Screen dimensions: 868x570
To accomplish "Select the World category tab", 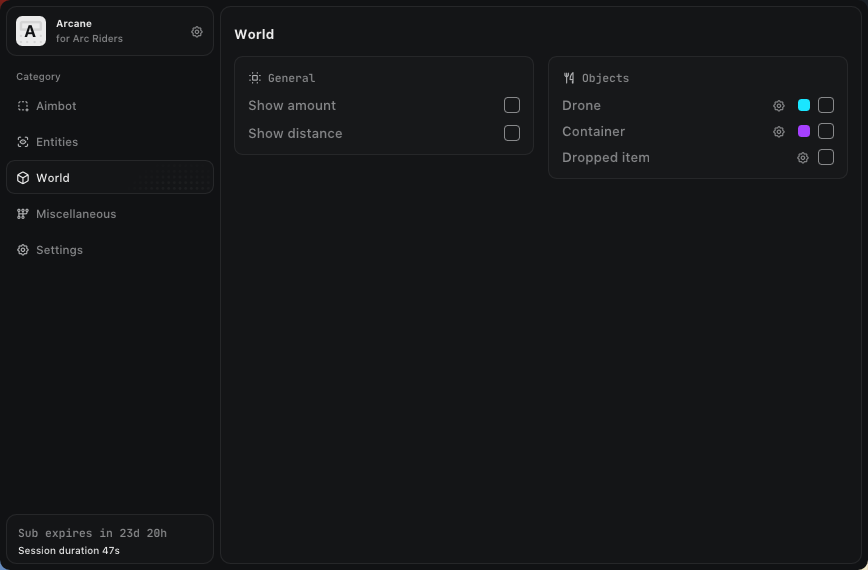I will coord(53,178).
